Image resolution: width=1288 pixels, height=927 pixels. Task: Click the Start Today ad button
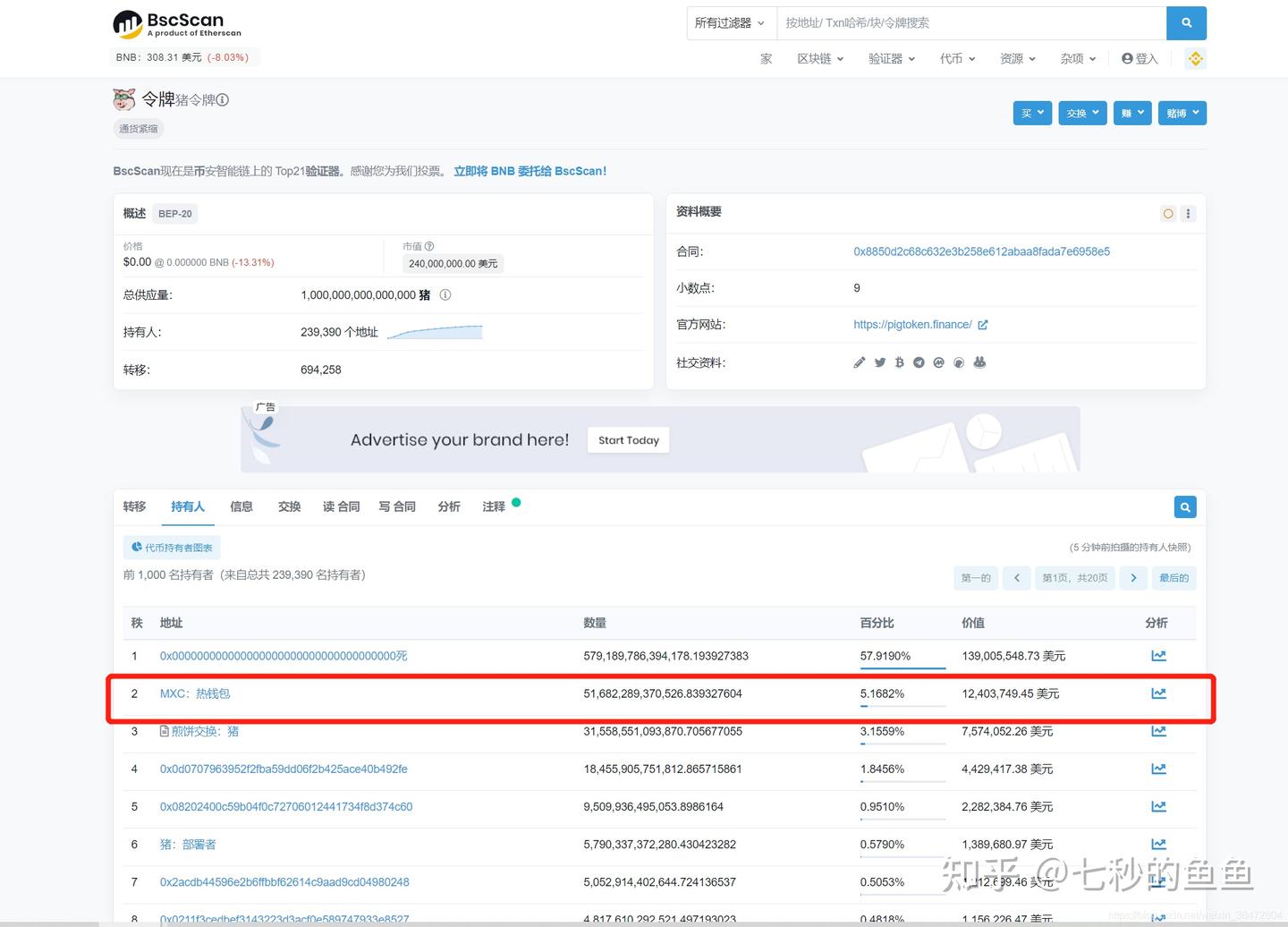(629, 440)
